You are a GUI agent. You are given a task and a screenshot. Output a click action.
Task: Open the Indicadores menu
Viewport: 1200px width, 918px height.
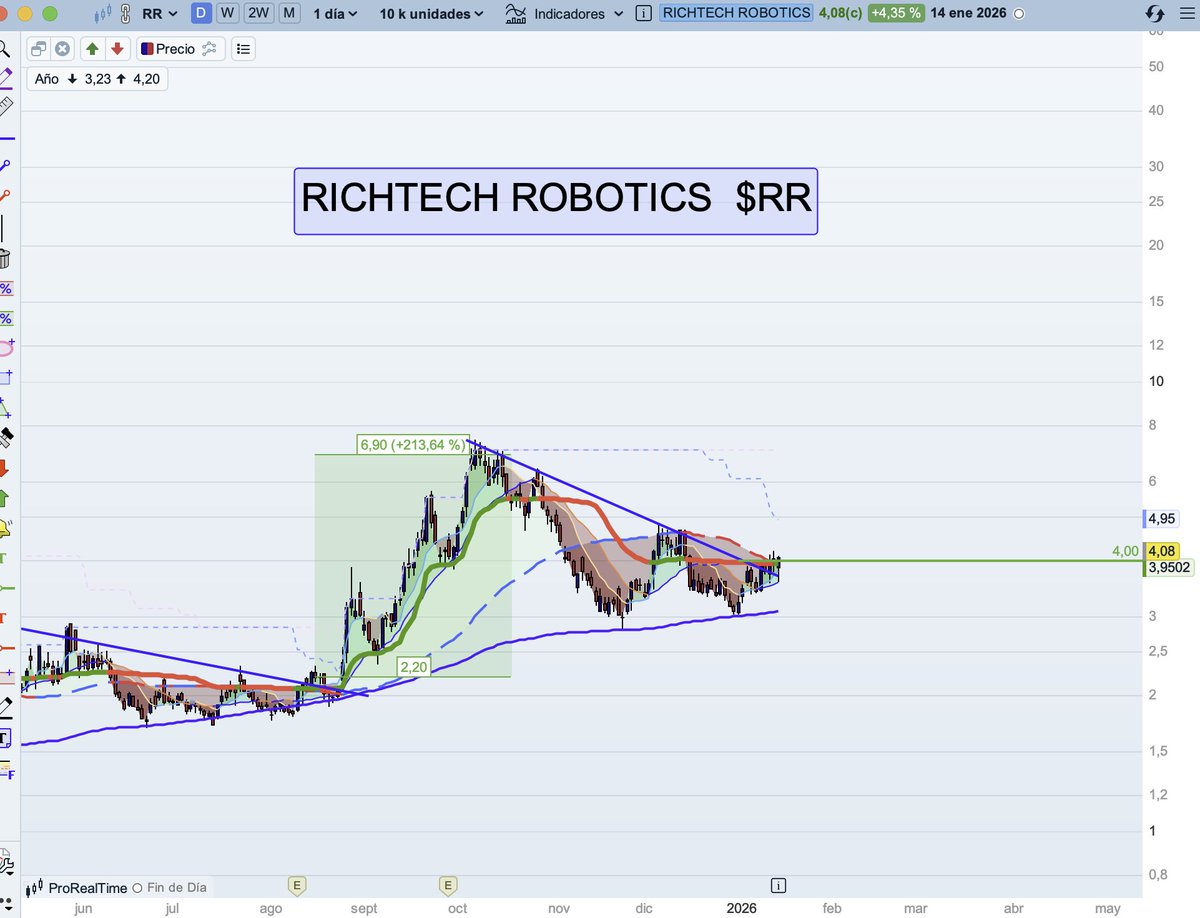coord(569,14)
